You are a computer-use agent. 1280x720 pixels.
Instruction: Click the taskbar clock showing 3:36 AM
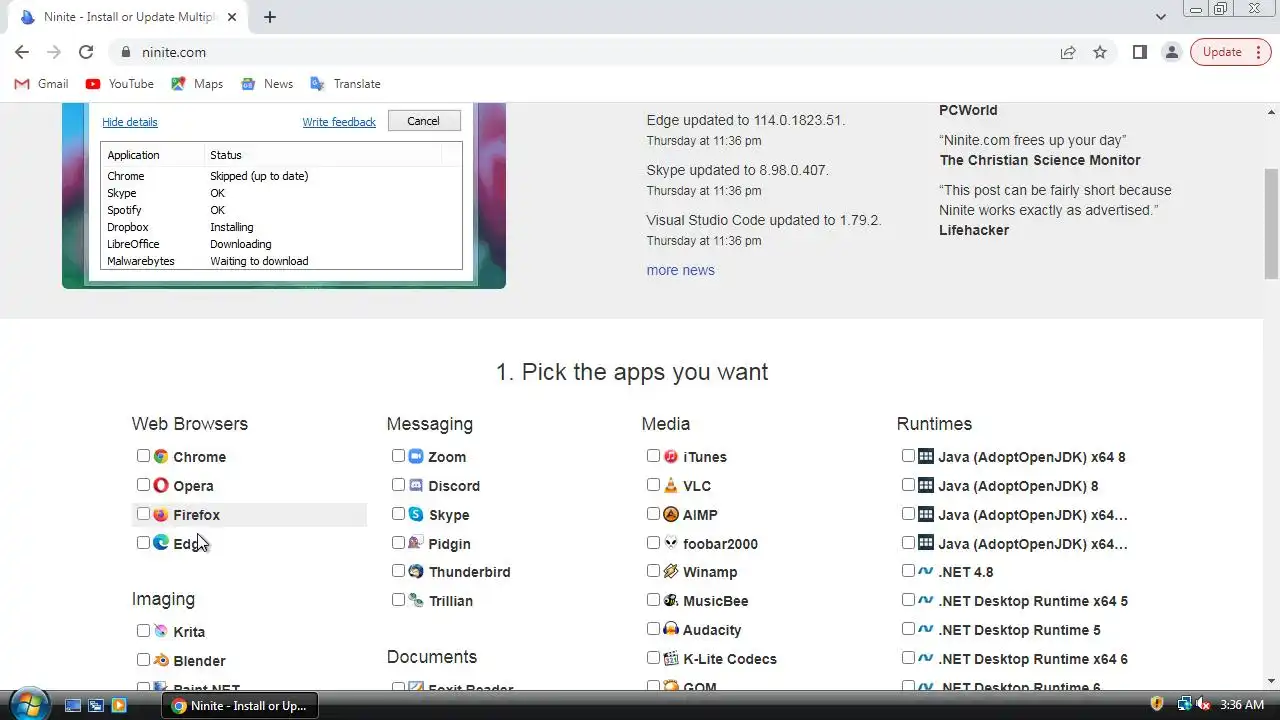click(x=1242, y=705)
